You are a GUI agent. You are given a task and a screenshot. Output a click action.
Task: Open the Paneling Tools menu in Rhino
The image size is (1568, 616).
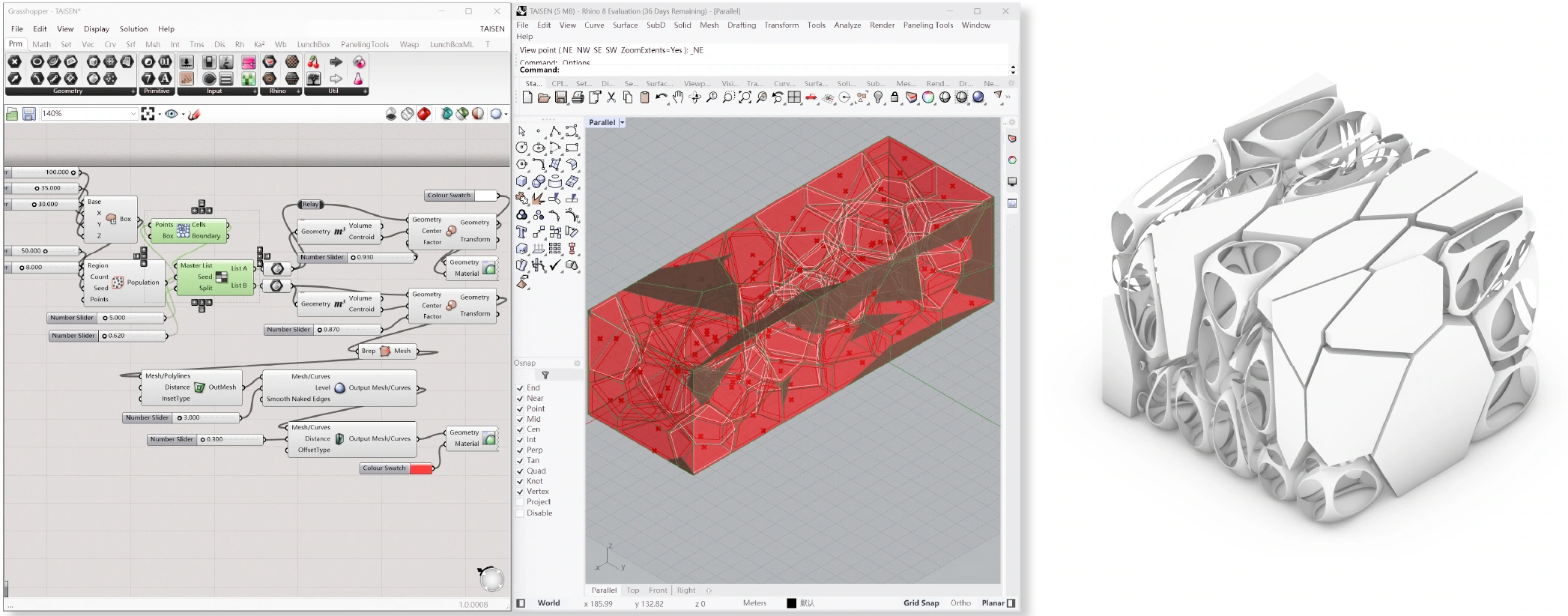928,25
